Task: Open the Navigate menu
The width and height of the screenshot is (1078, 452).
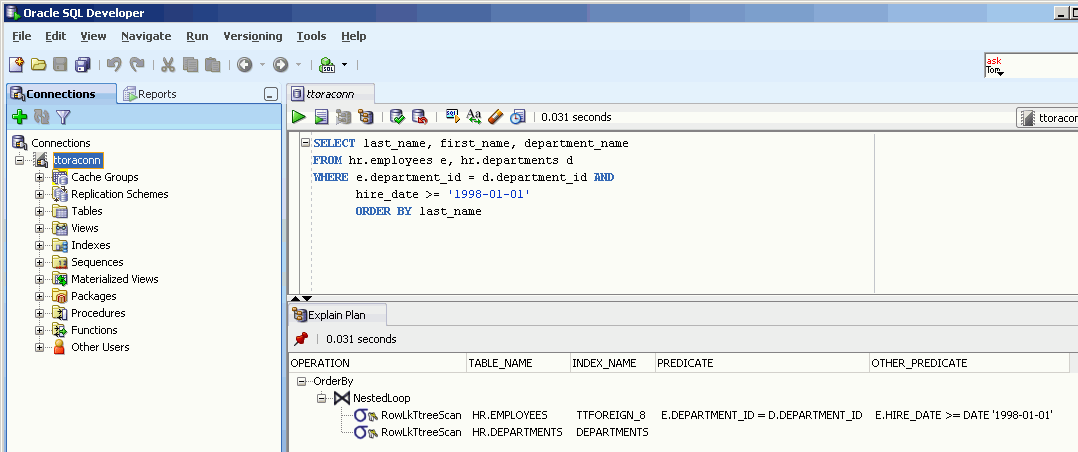Action: tap(146, 36)
